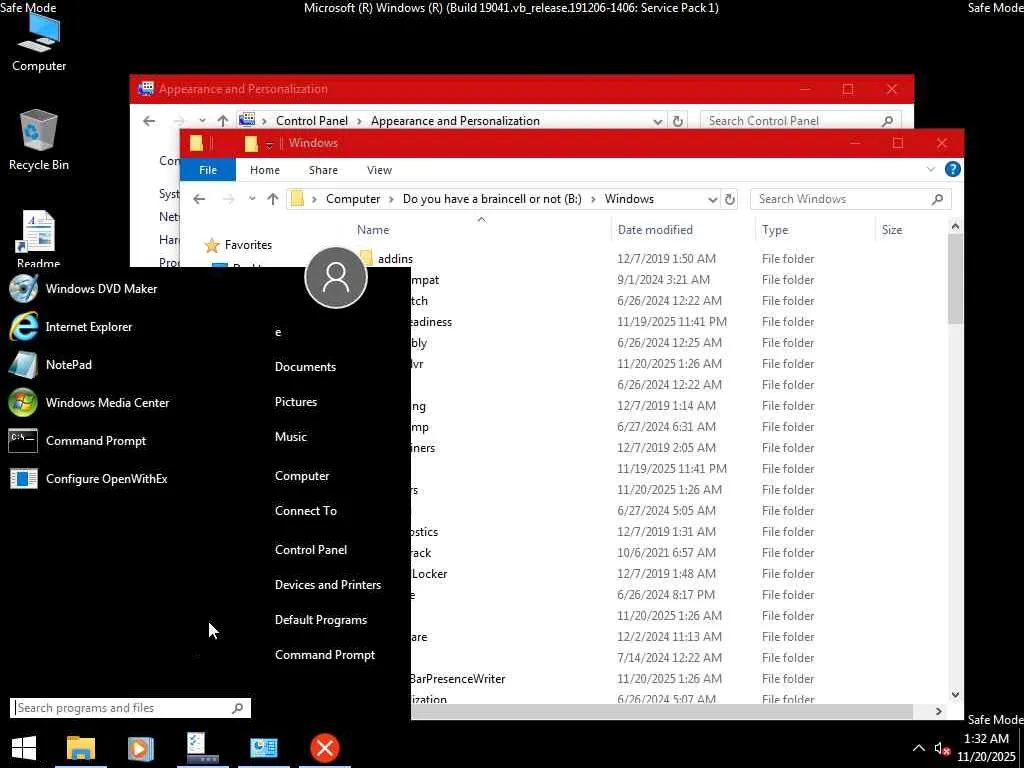Screen dimensions: 1024x768
Task: Click the date 10/6/2021 6:57 AM
Action: (666, 553)
